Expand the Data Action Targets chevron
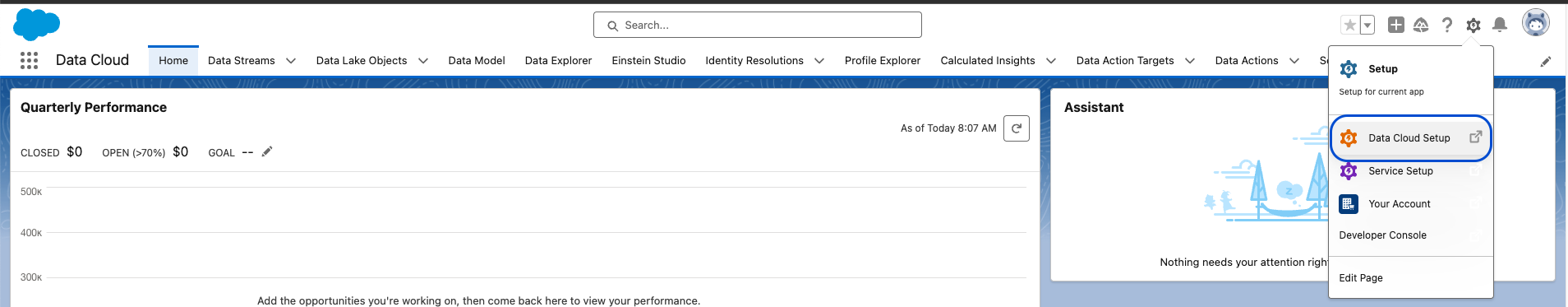The image size is (1568, 307). click(1190, 61)
